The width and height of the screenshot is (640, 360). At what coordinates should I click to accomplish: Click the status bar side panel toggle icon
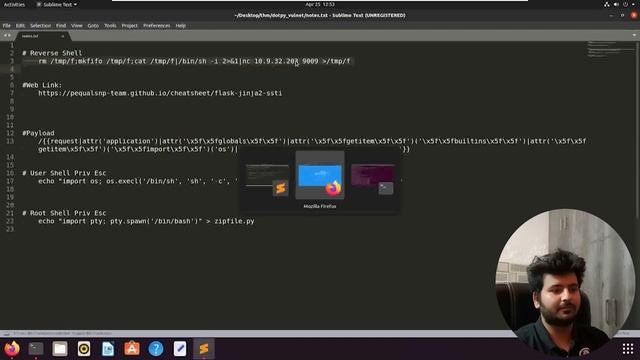(6, 333)
